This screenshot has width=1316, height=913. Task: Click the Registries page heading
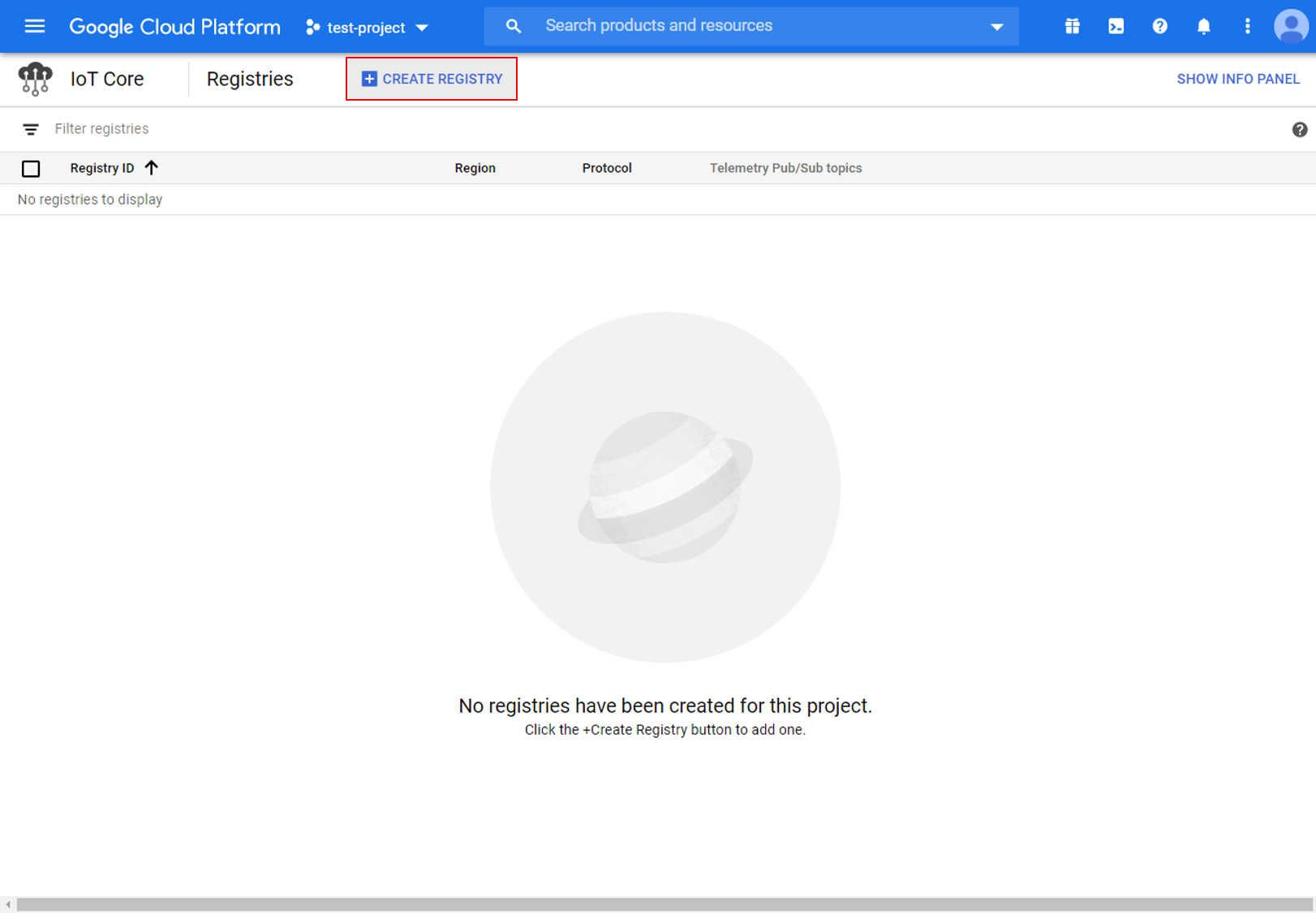tap(250, 79)
